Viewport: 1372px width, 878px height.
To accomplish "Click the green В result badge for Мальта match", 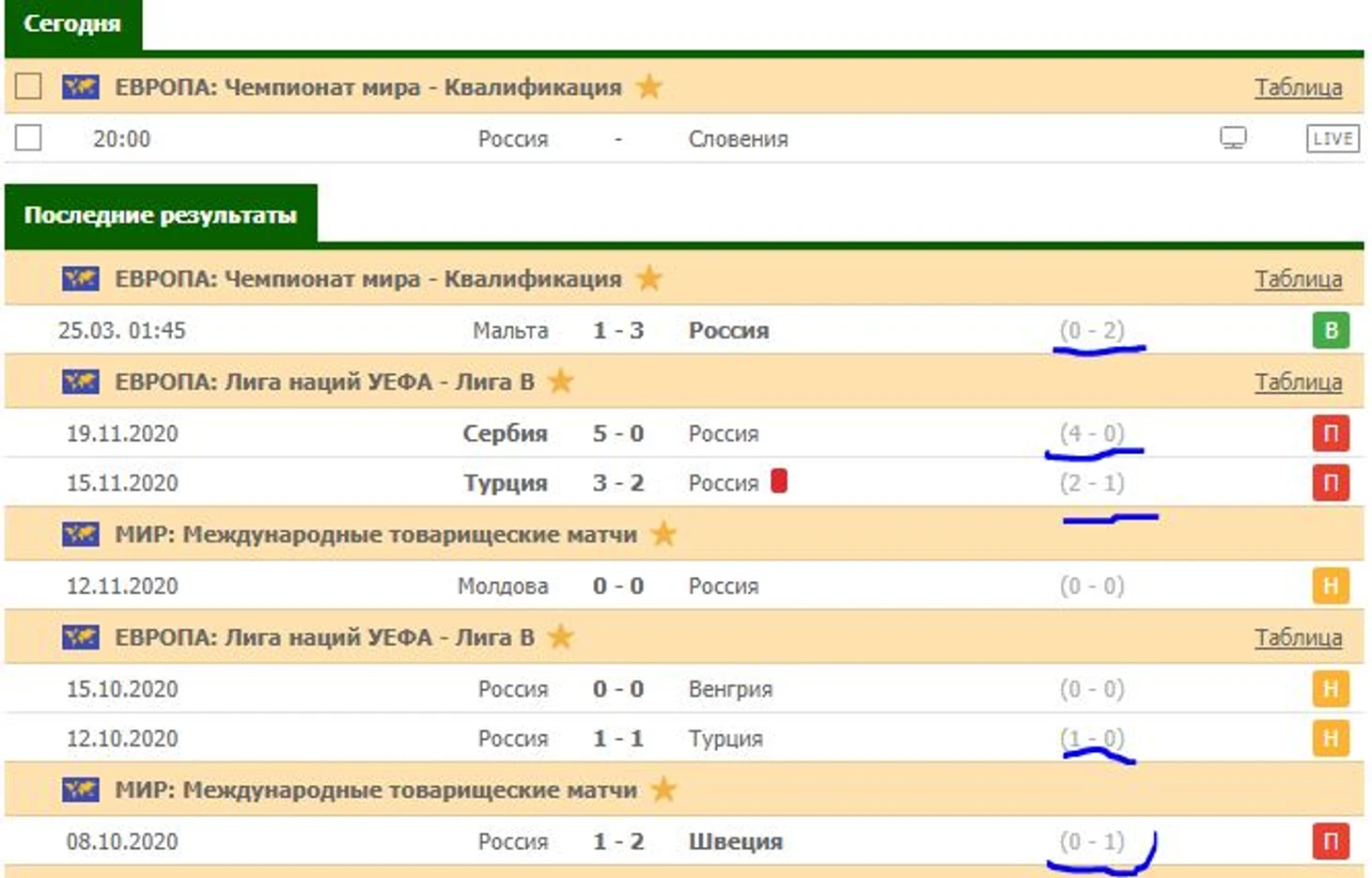I will coord(1330,331).
